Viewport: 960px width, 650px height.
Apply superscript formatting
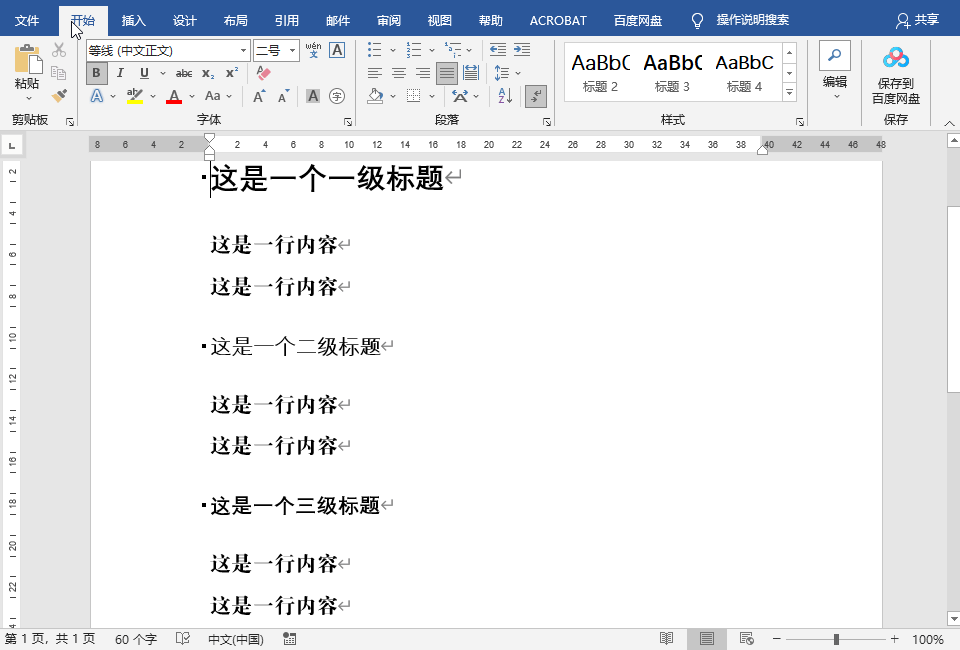coord(231,72)
